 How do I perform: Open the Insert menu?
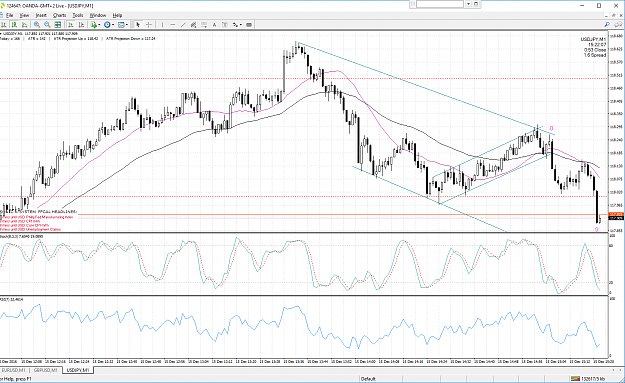pyautogui.click(x=41, y=15)
